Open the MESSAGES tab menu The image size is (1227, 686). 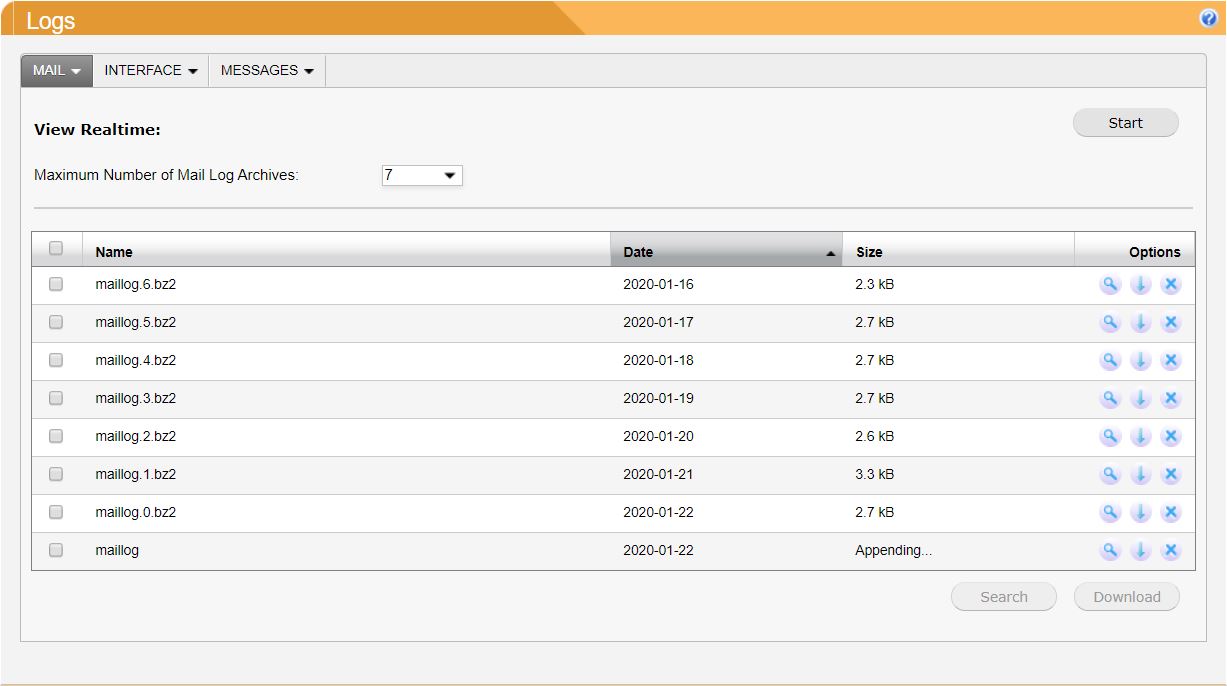[267, 70]
